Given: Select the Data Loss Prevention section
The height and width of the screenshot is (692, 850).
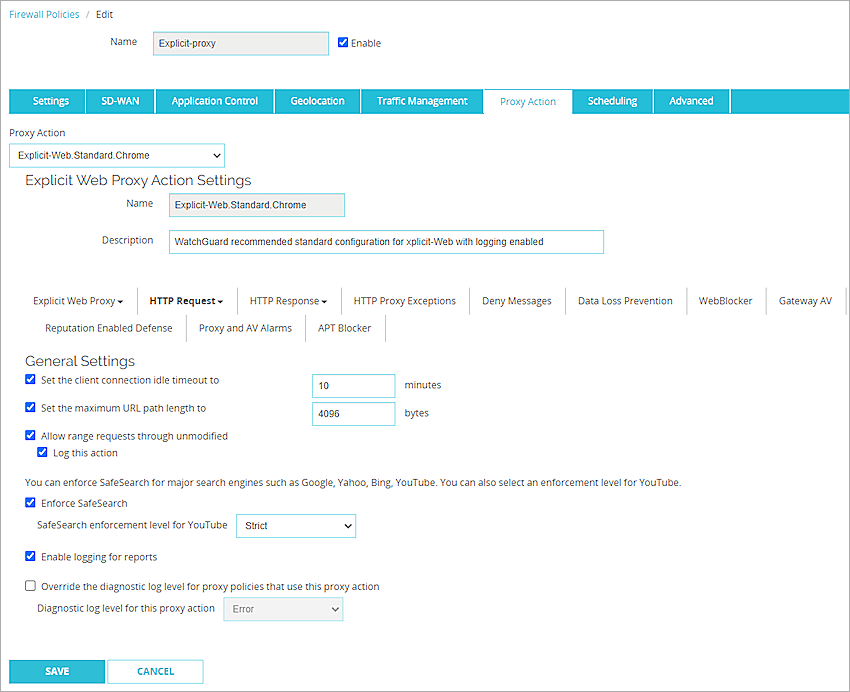Looking at the screenshot, I should point(625,300).
